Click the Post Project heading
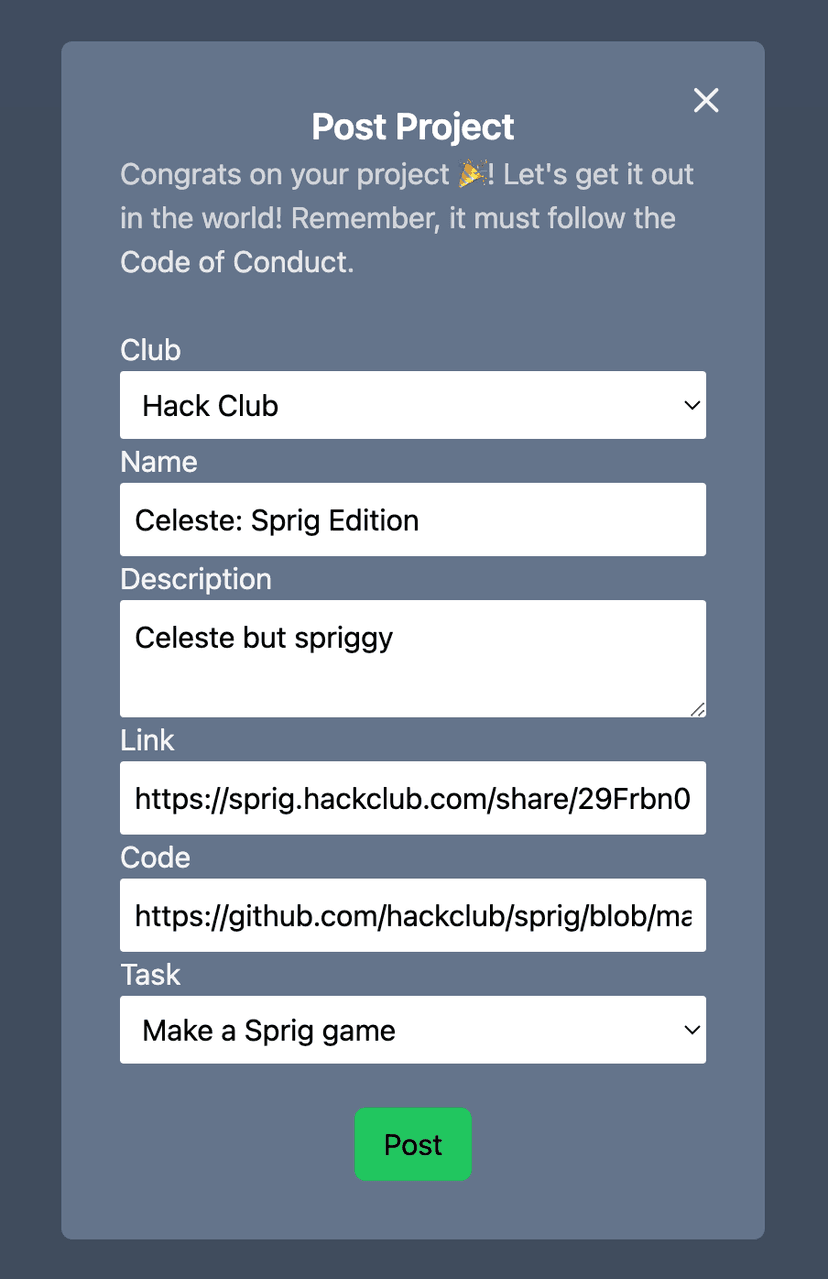 tap(412, 127)
